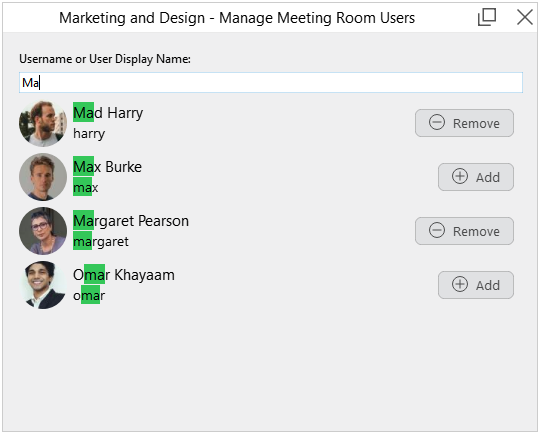540x435 pixels.
Task: Click the Margaret Pearson display name
Action: click(x=131, y=221)
